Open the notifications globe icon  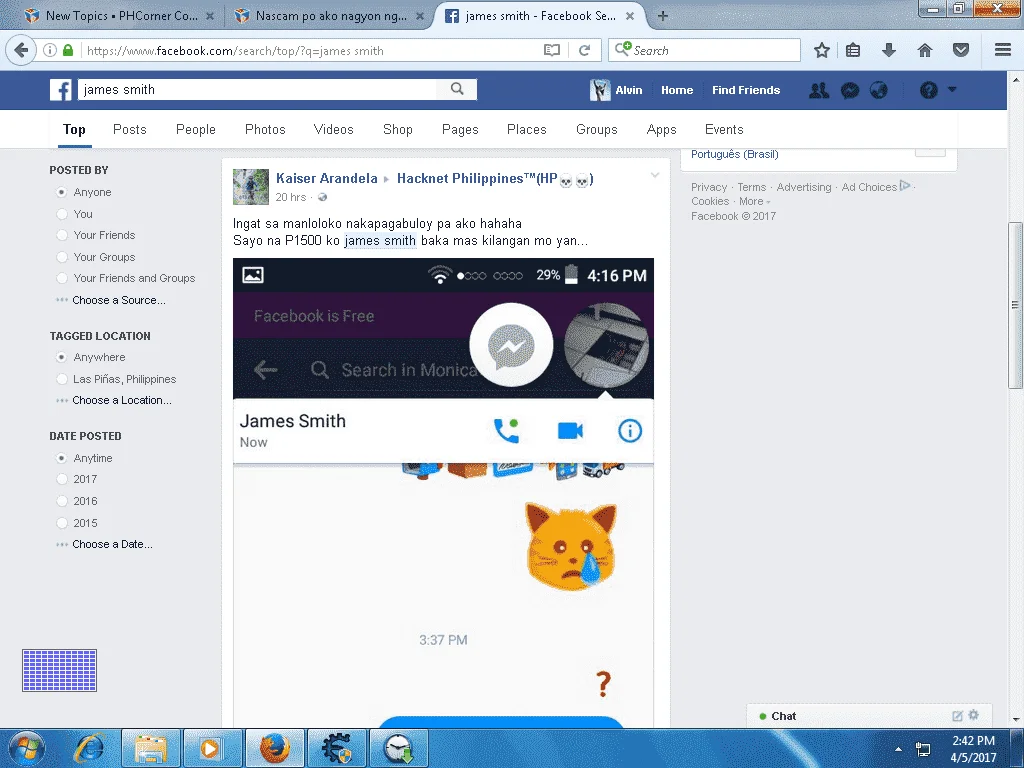(x=879, y=90)
